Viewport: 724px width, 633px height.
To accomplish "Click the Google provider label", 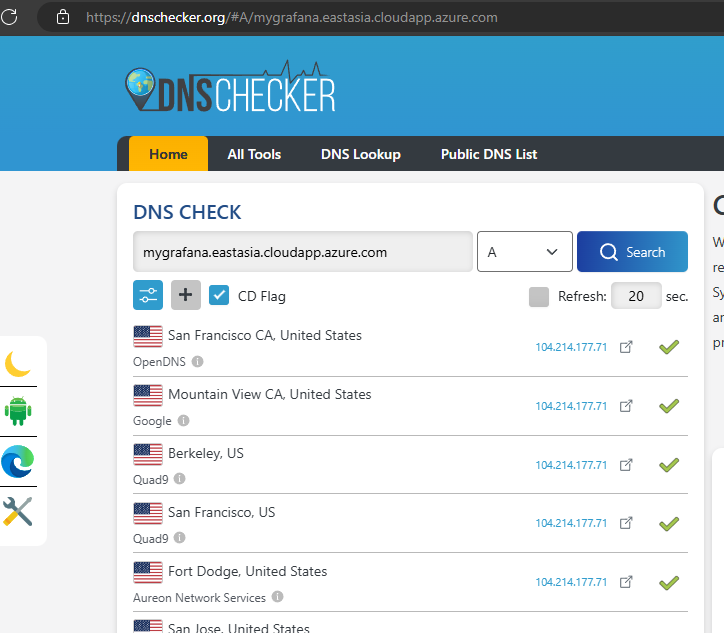I will (x=152, y=421).
